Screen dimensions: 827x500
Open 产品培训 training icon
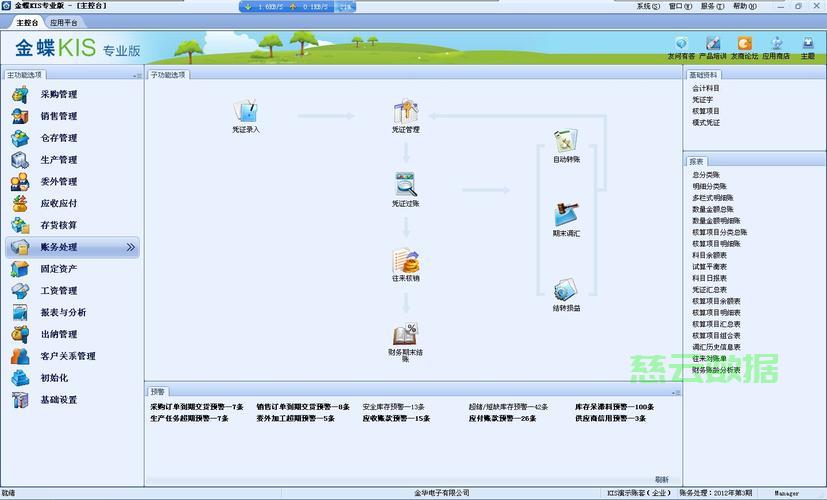[713, 44]
